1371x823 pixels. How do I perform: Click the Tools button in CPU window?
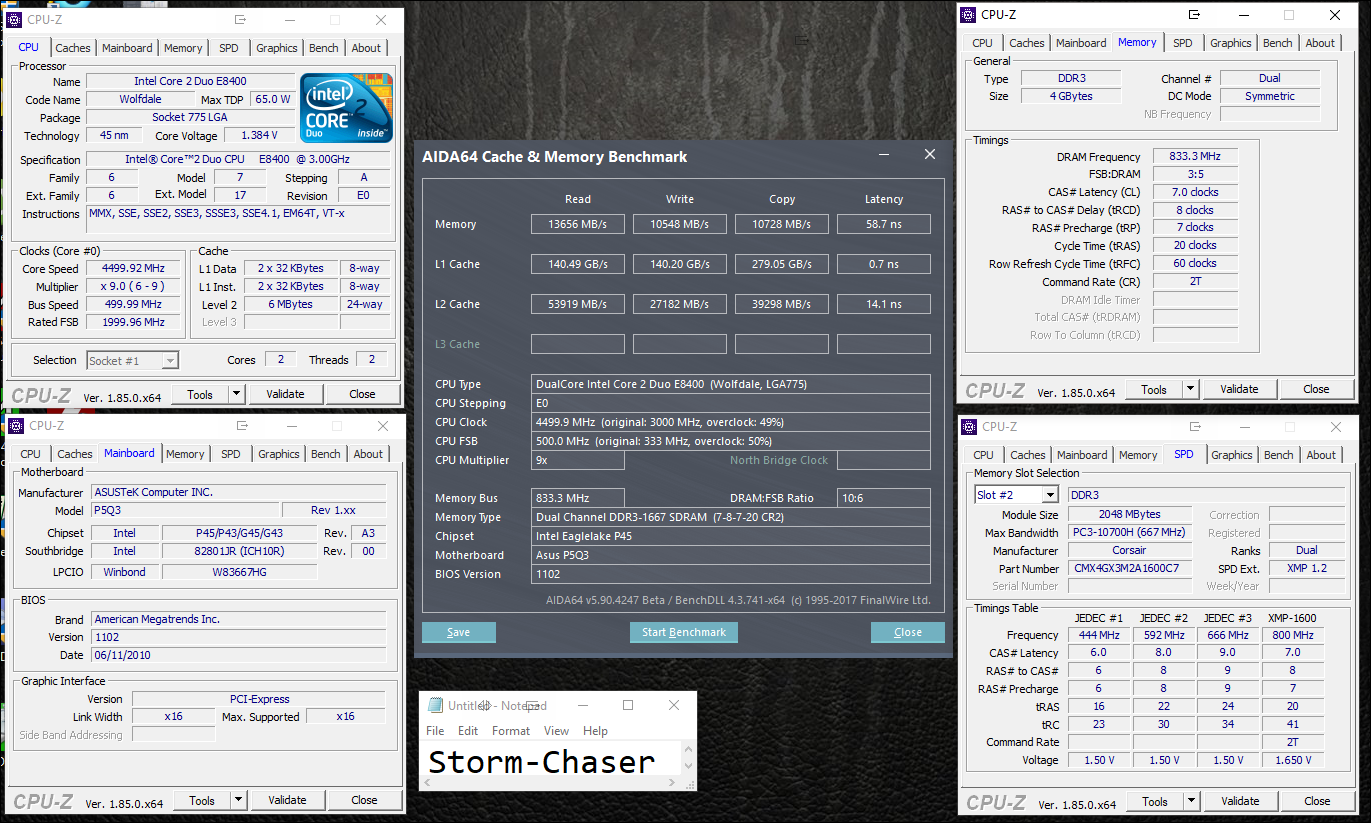tap(200, 394)
